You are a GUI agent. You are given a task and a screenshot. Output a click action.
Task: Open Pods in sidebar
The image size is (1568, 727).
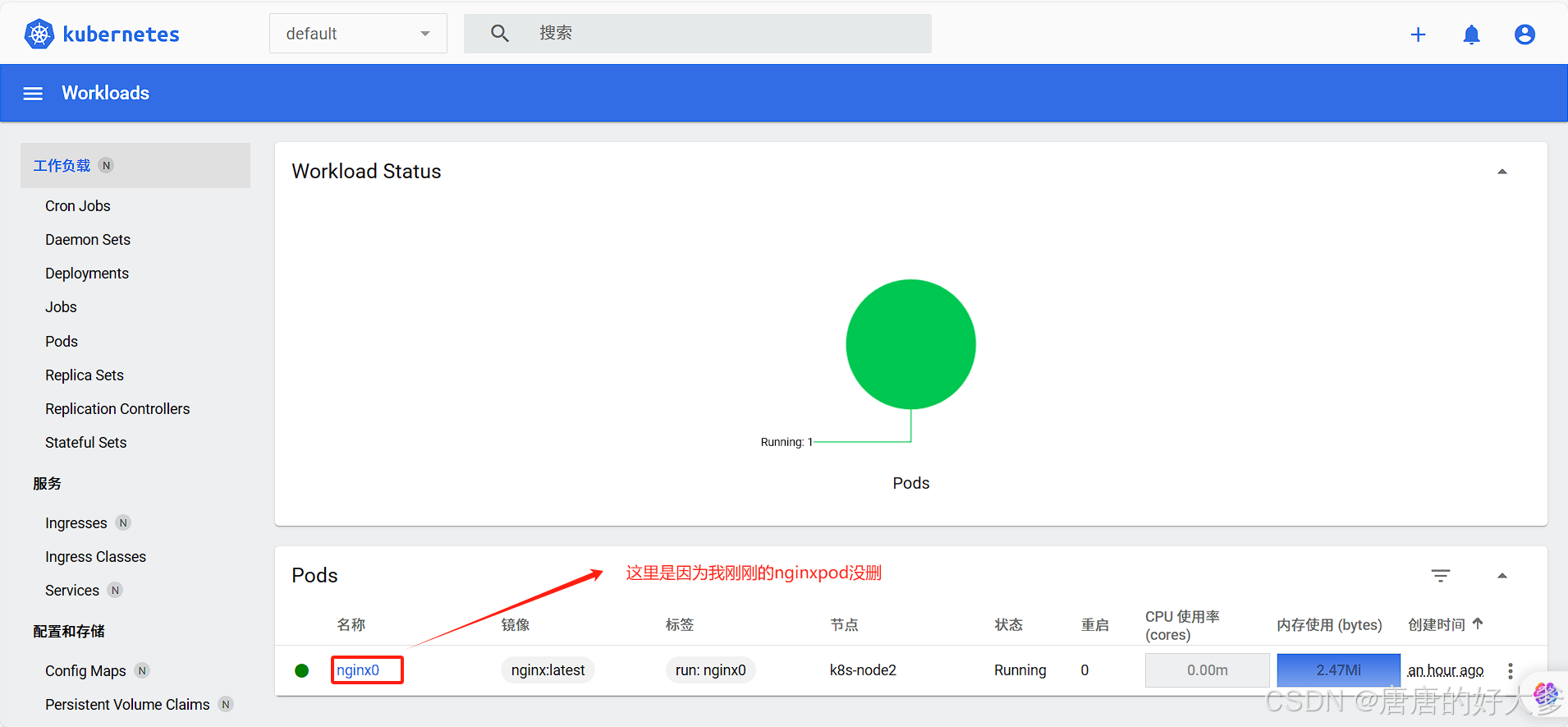tap(62, 342)
